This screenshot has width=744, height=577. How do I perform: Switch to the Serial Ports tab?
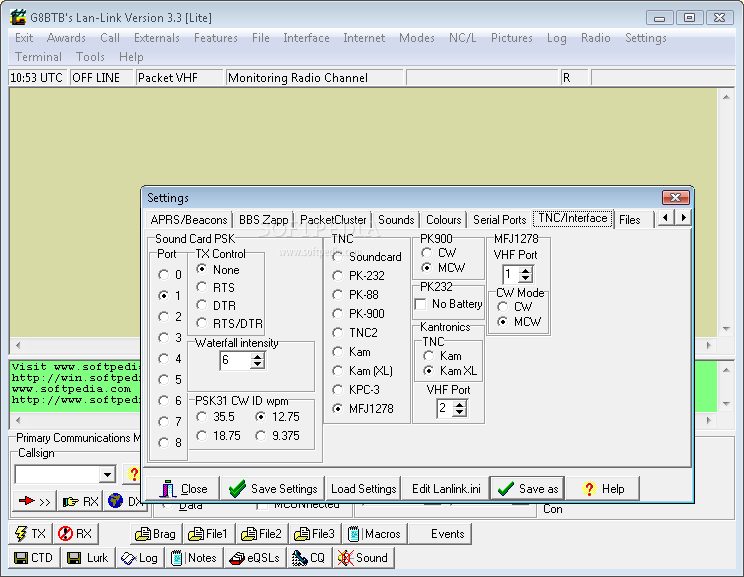pyautogui.click(x=500, y=220)
